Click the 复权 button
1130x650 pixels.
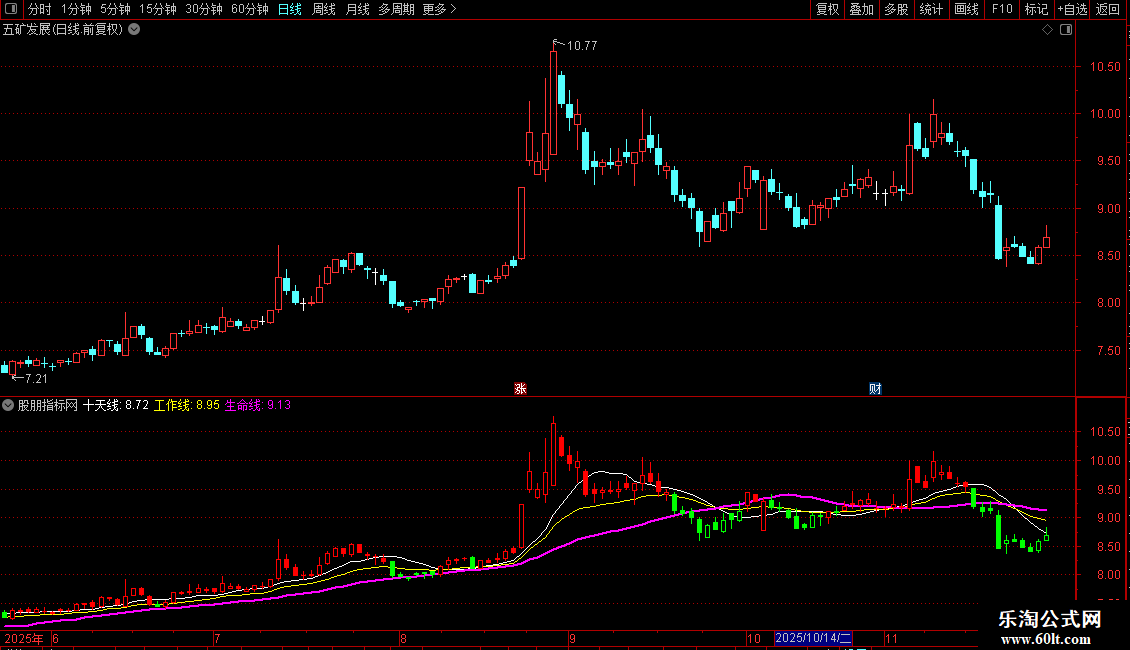pos(827,9)
